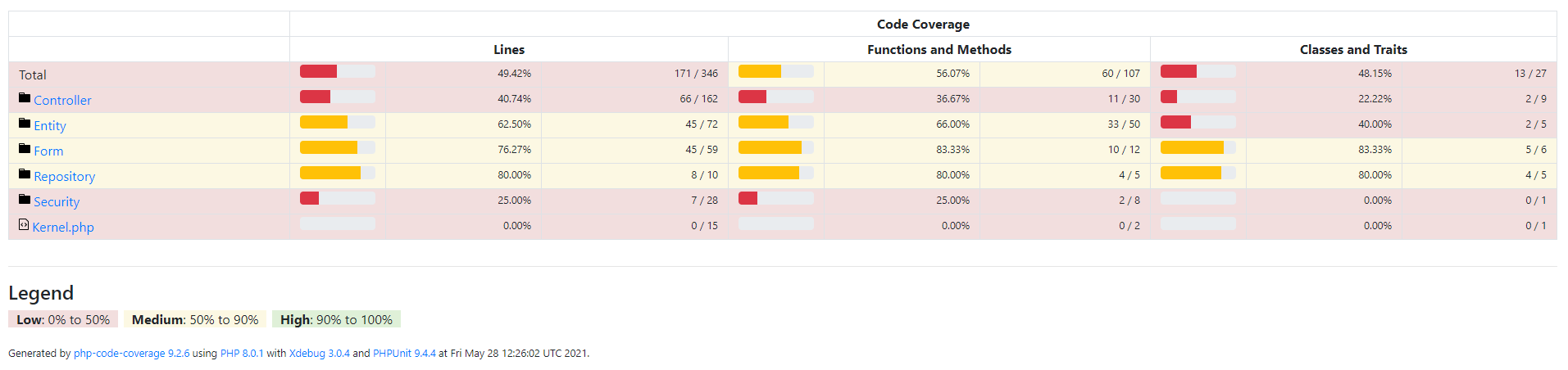Click the 45 / 59 Form lines count

tap(702, 150)
